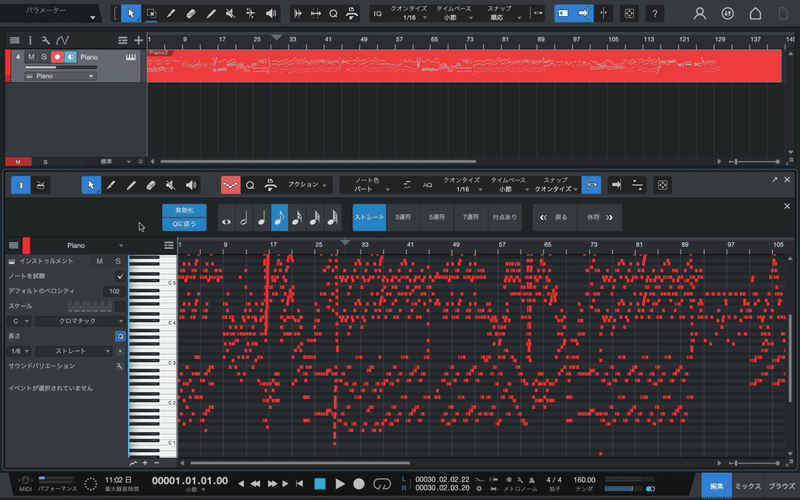Click the top toolbar Quantize Q icon

(x=333, y=14)
